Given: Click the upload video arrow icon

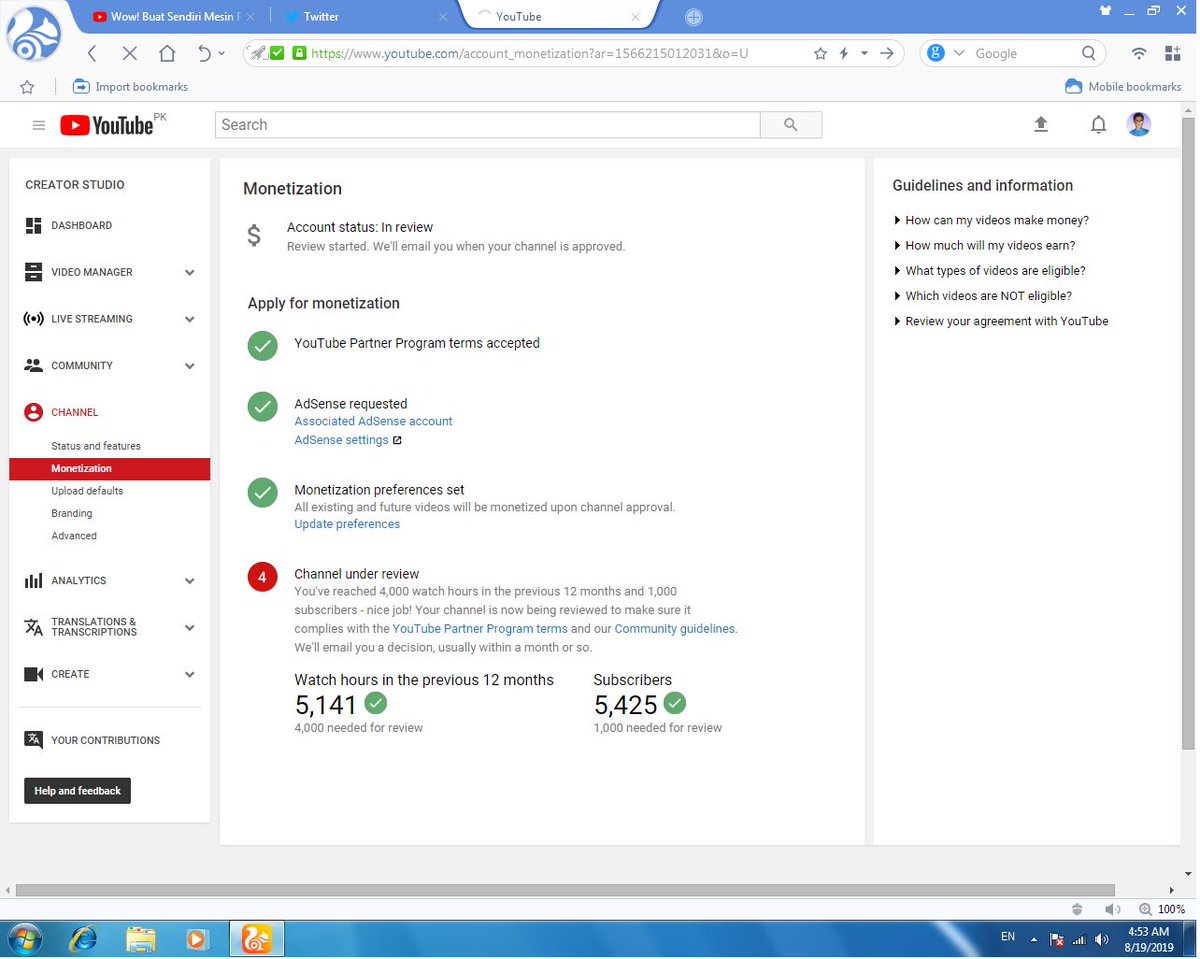Looking at the screenshot, I should click(x=1041, y=124).
